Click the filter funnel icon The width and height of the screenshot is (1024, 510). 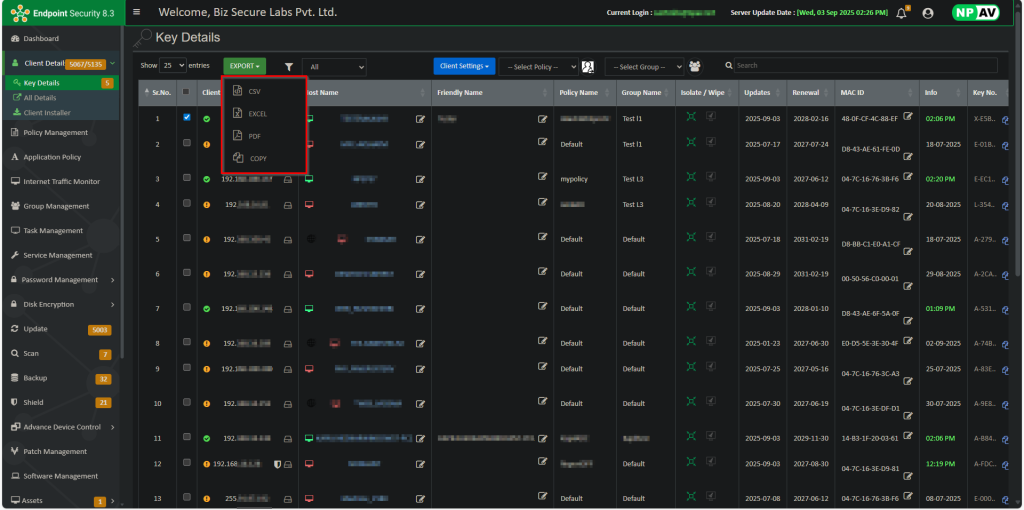click(x=288, y=67)
